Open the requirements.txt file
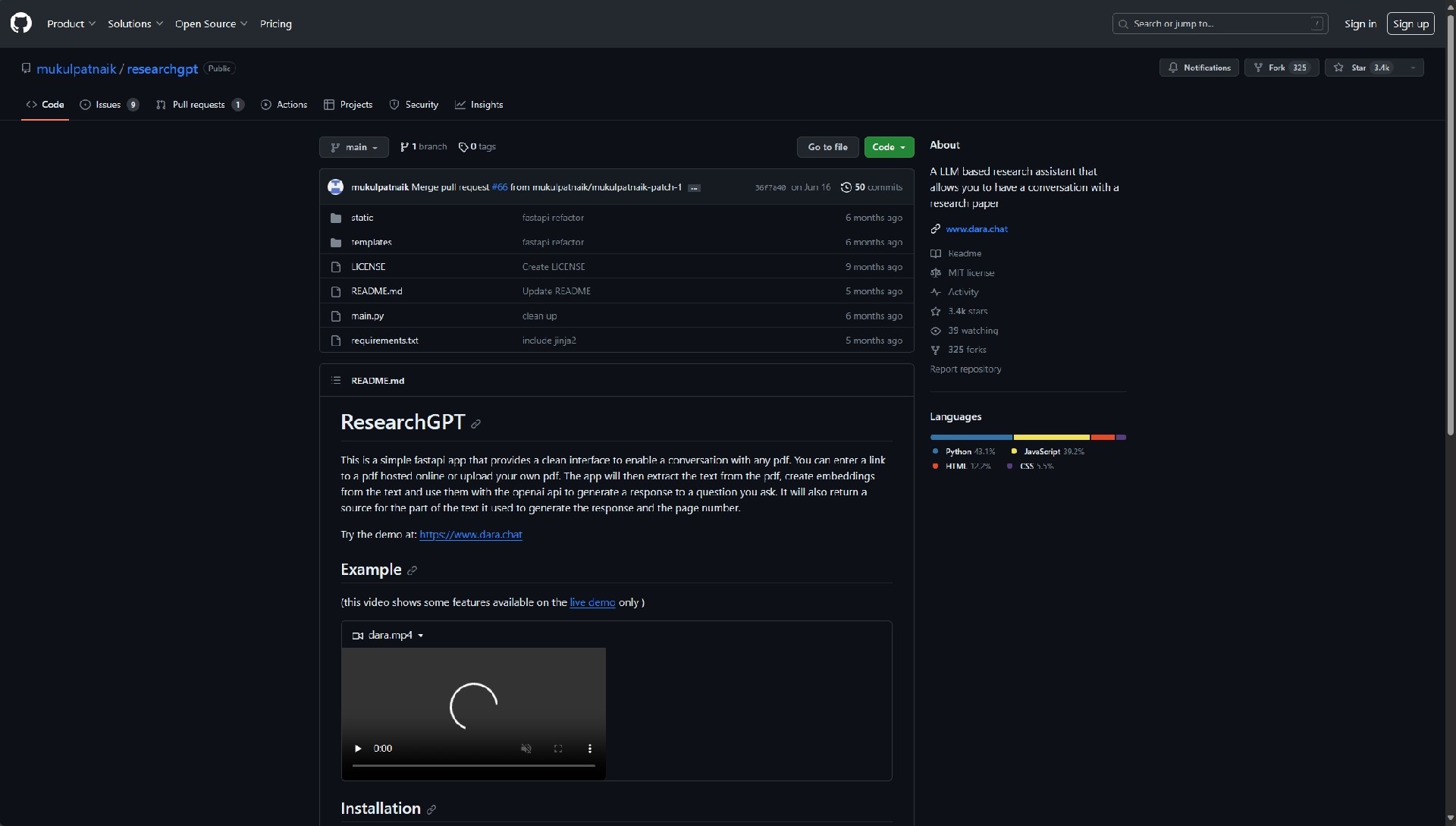The width and height of the screenshot is (1456, 826). (x=384, y=341)
